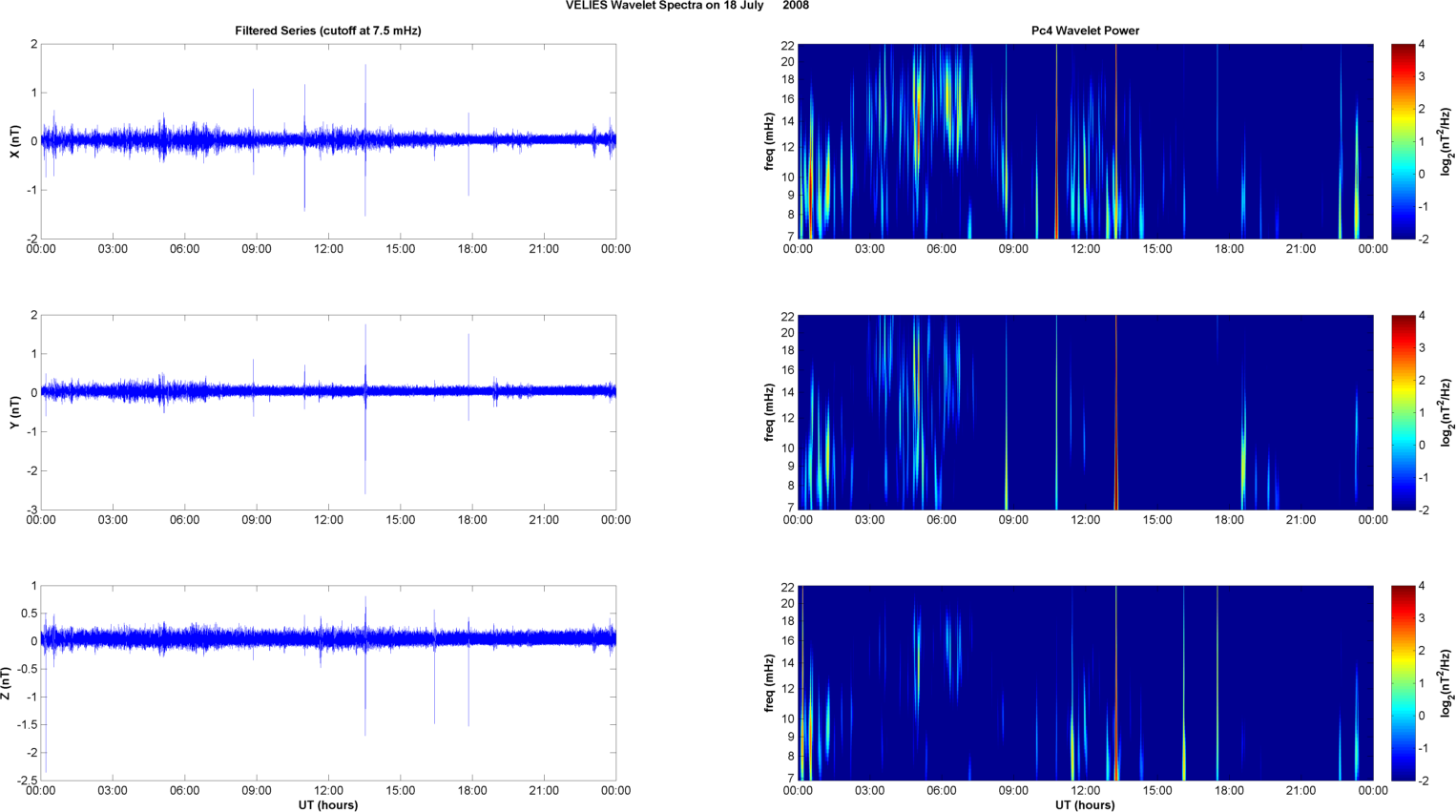Screen dimensions: 1456x812
Task: Click the middle wavelet power spectrogram
Action: pyautogui.click(x=1085, y=412)
